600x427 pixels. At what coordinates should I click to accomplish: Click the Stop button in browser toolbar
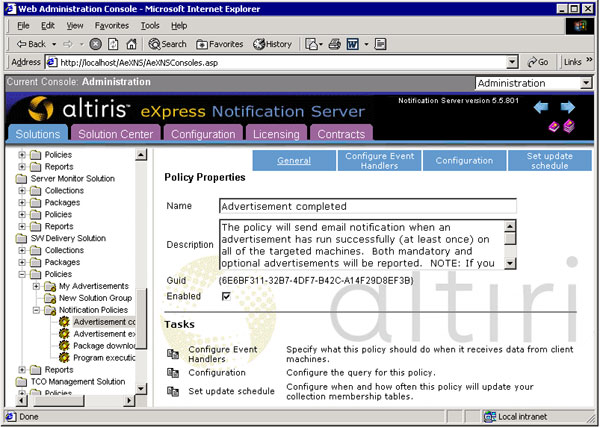(96, 44)
